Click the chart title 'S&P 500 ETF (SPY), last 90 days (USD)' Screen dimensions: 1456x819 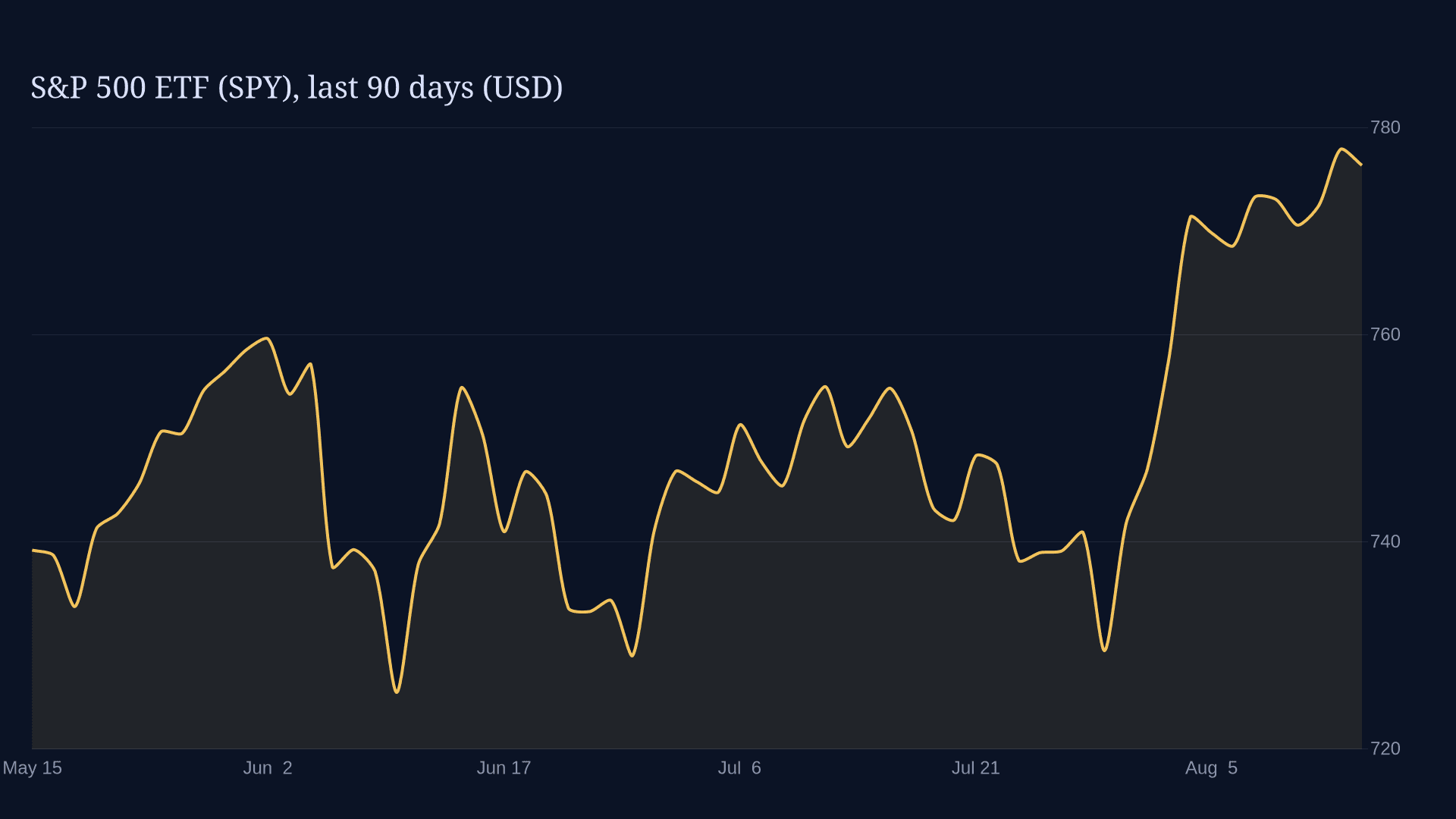point(297,88)
